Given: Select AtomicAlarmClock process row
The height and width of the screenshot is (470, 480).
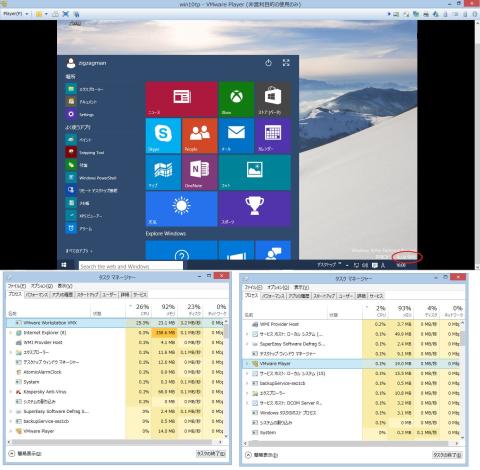Looking at the screenshot, I should point(115,372).
